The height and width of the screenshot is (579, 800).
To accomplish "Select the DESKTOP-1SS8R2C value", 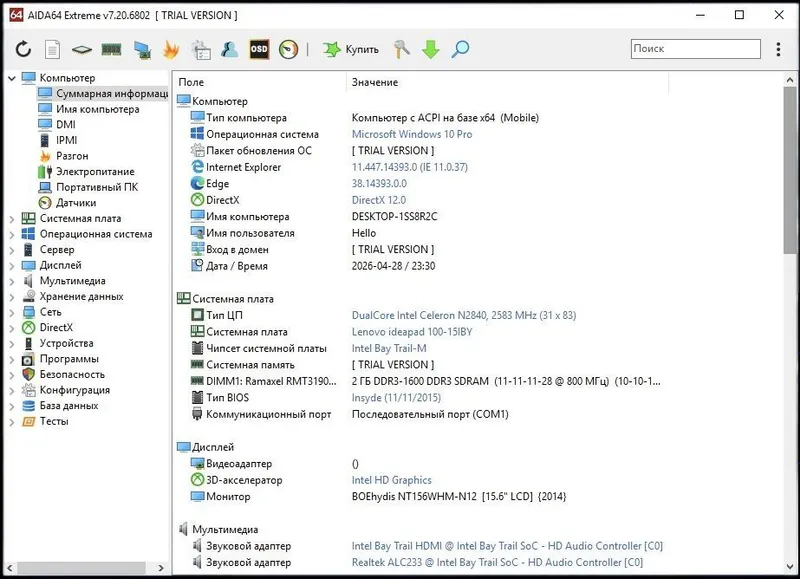I will [394, 216].
